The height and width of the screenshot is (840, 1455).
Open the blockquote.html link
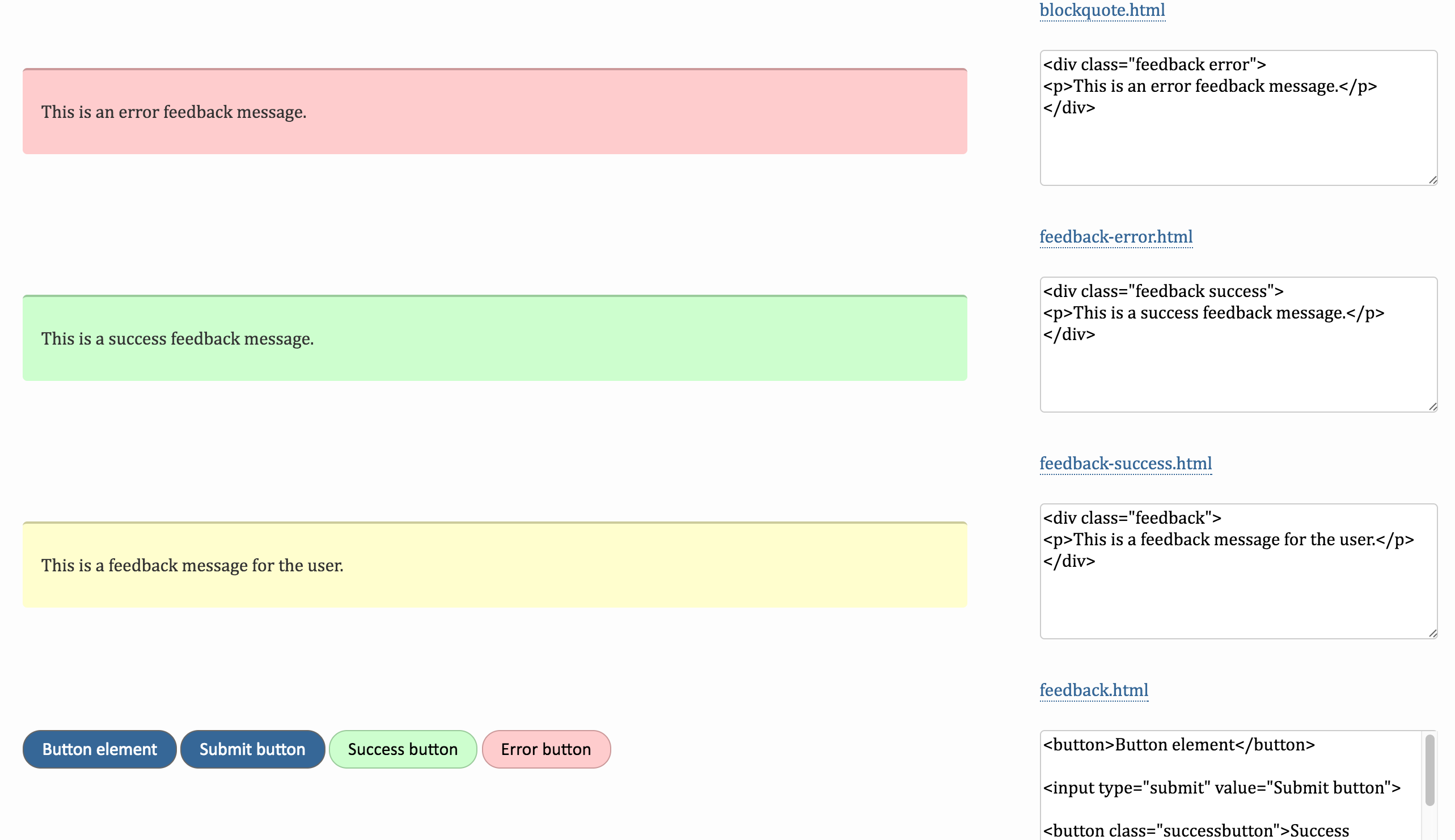[x=1102, y=10]
